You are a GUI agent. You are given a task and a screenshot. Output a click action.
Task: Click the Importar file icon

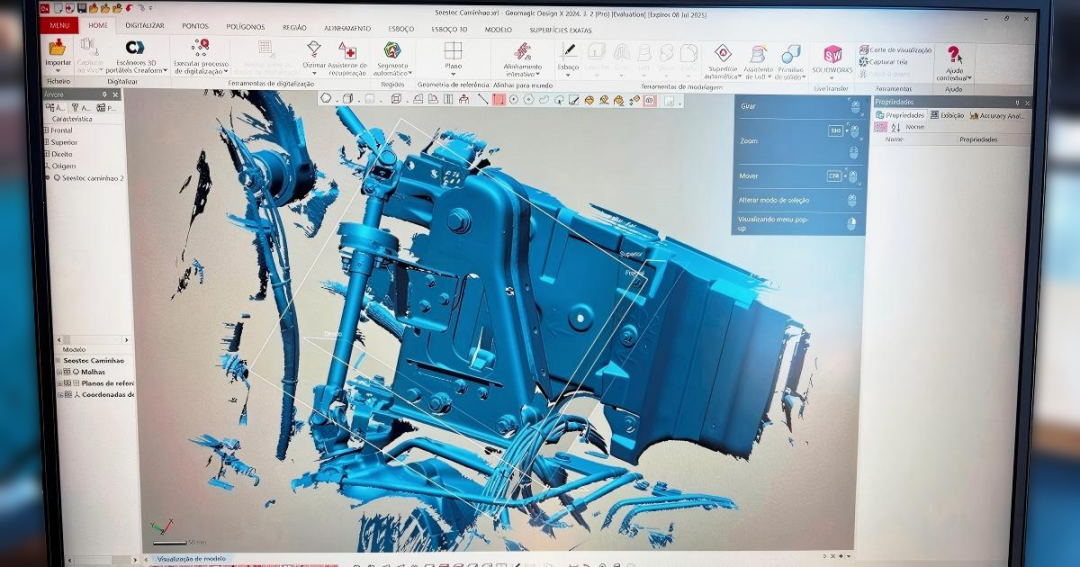pyautogui.click(x=57, y=48)
